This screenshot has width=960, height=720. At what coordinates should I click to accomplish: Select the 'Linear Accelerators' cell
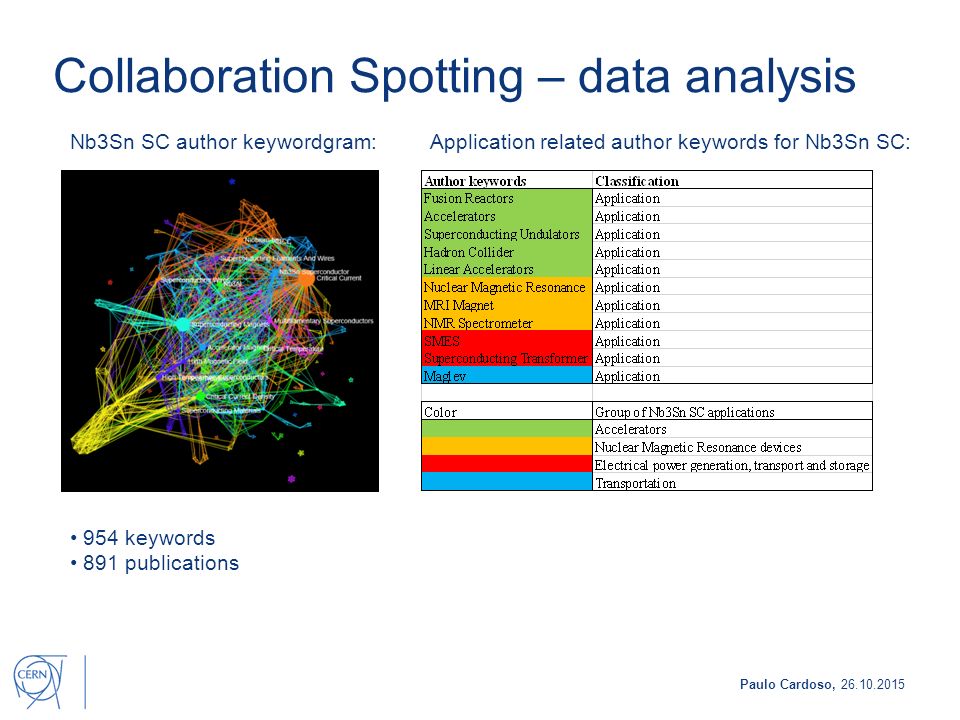[x=507, y=269]
